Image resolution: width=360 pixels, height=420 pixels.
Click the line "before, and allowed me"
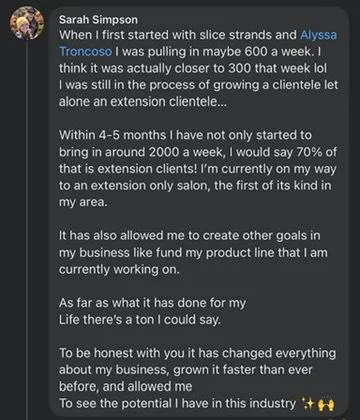[126, 387]
